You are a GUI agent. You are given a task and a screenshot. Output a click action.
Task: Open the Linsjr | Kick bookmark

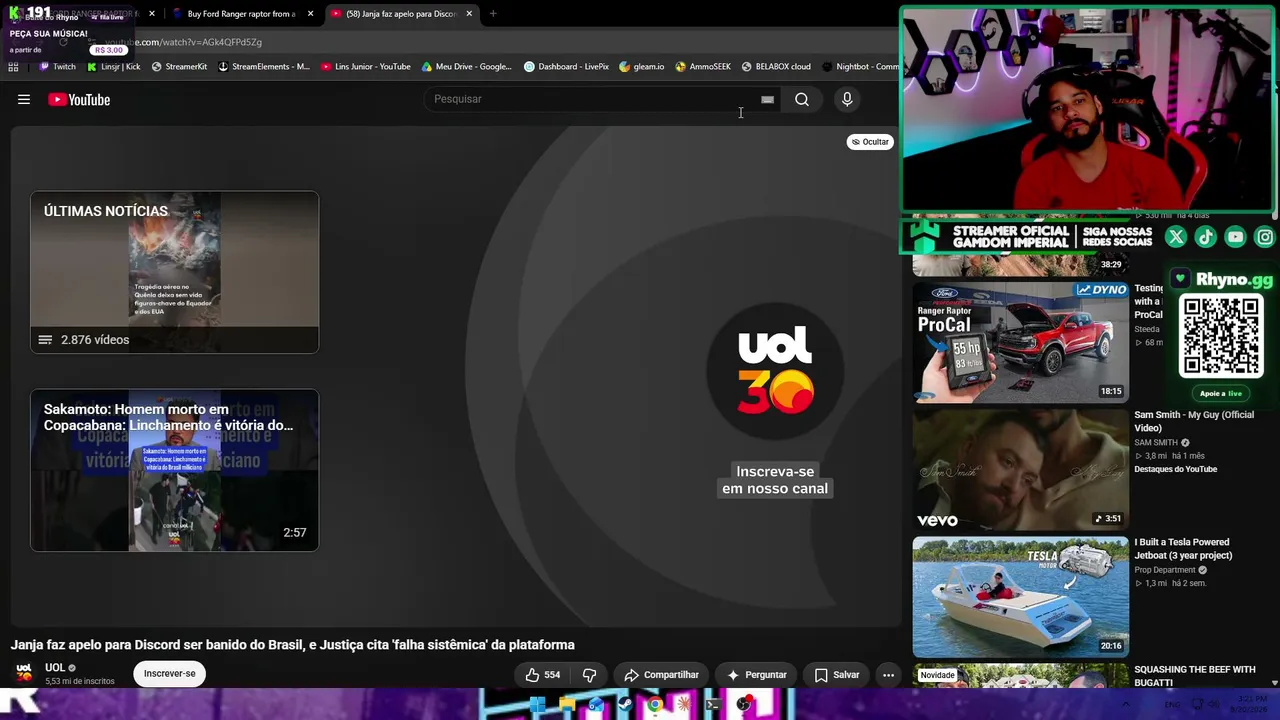pyautogui.click(x=114, y=67)
